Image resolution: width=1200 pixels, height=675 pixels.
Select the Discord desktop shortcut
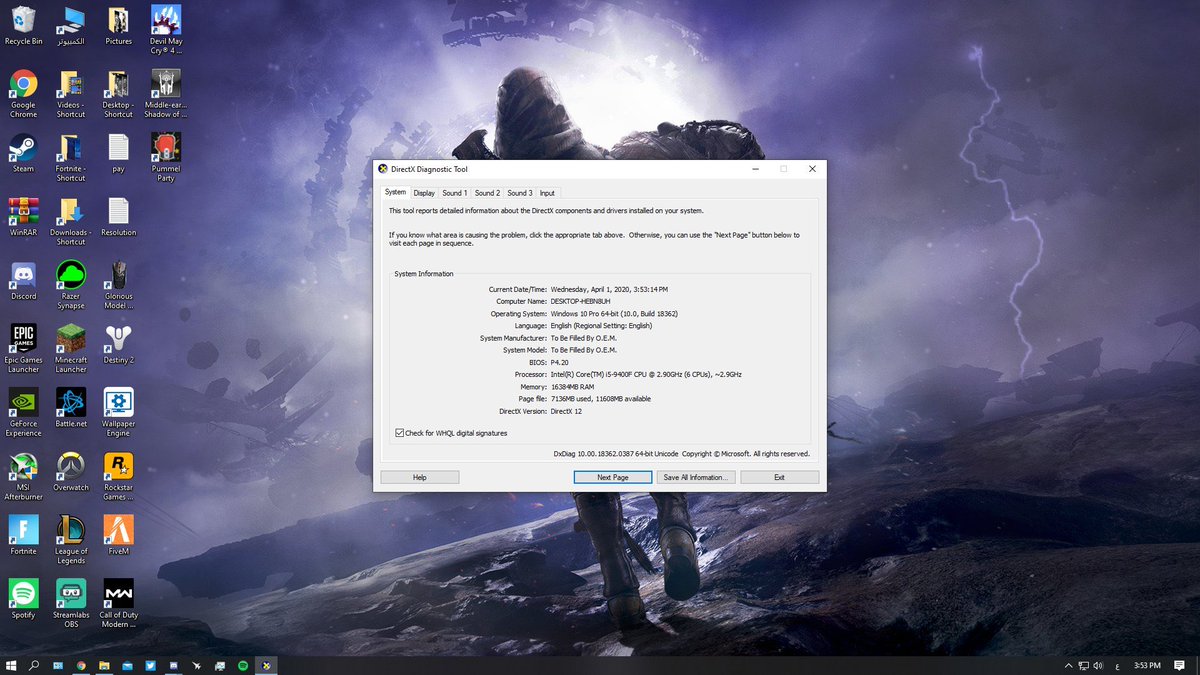[23, 281]
